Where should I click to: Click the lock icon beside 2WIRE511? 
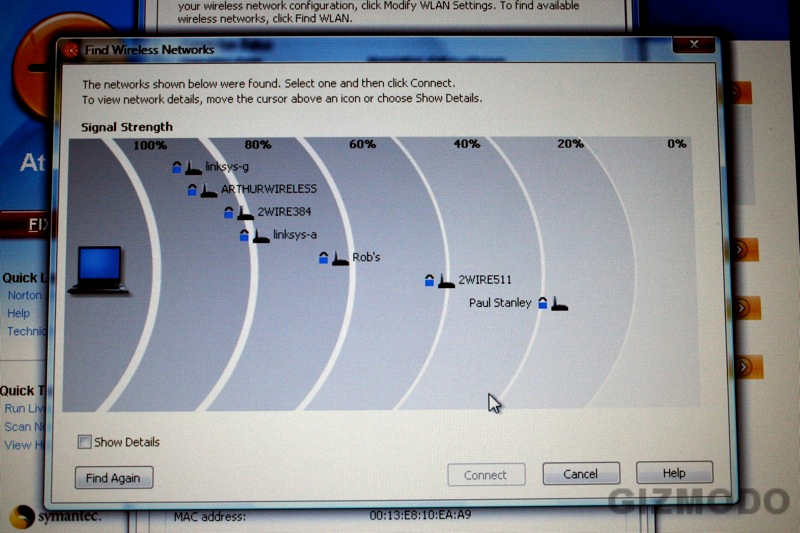430,280
